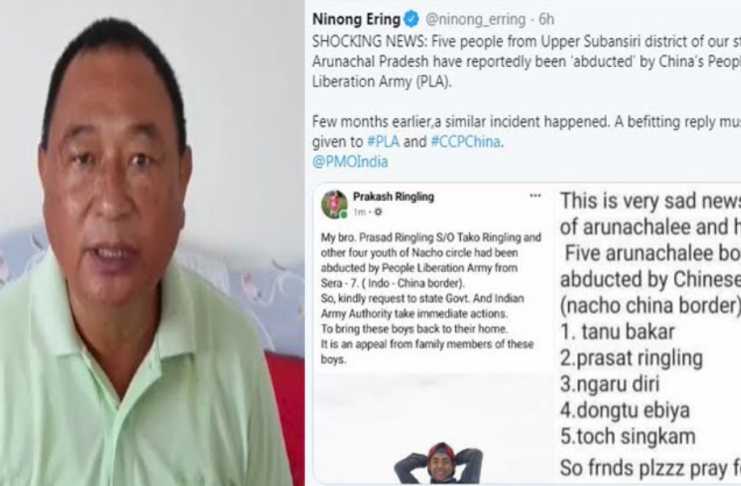Click the blue verified badge next to Ninong Ering

(412, 19)
